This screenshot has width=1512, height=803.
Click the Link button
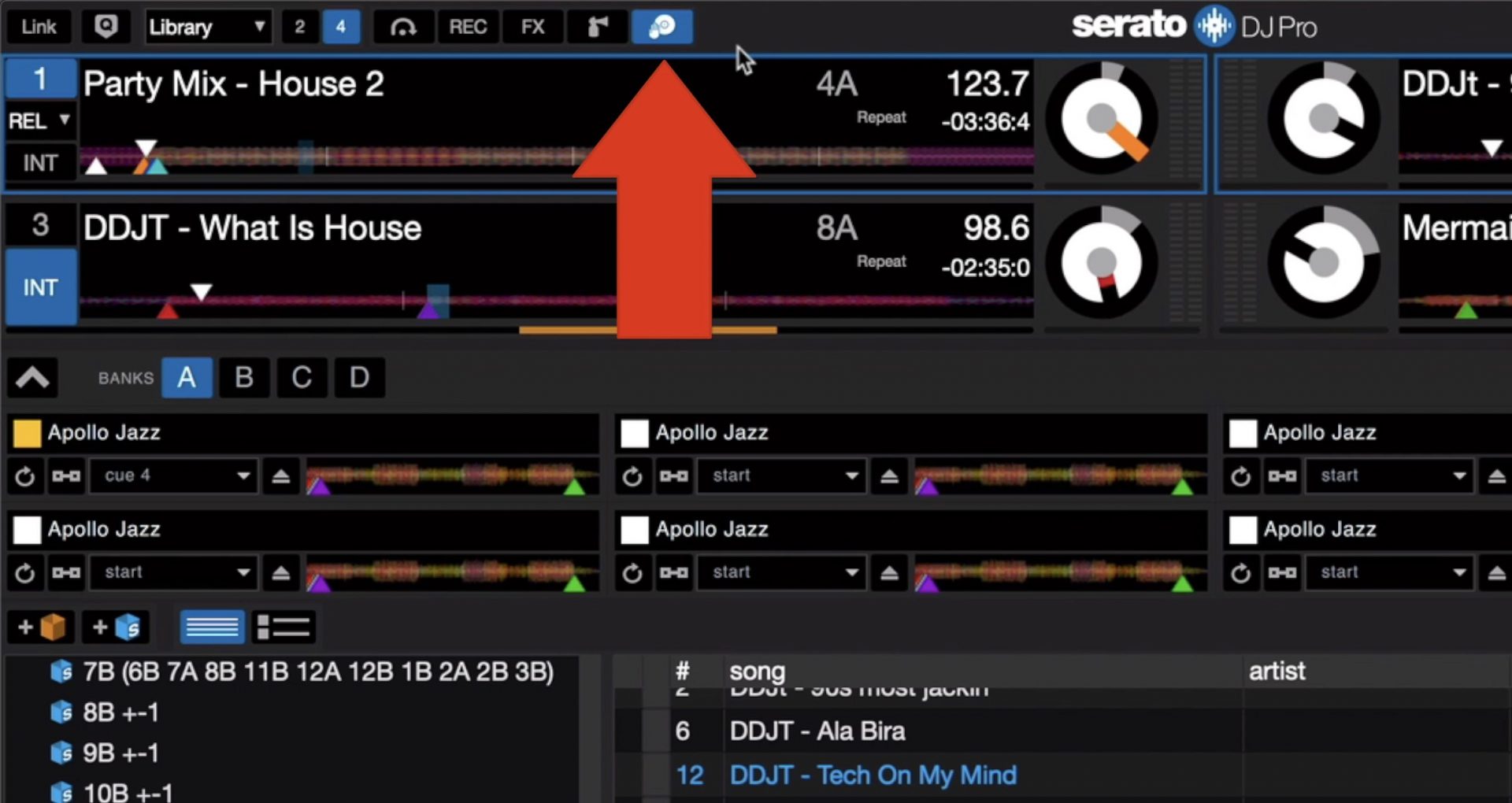[39, 27]
